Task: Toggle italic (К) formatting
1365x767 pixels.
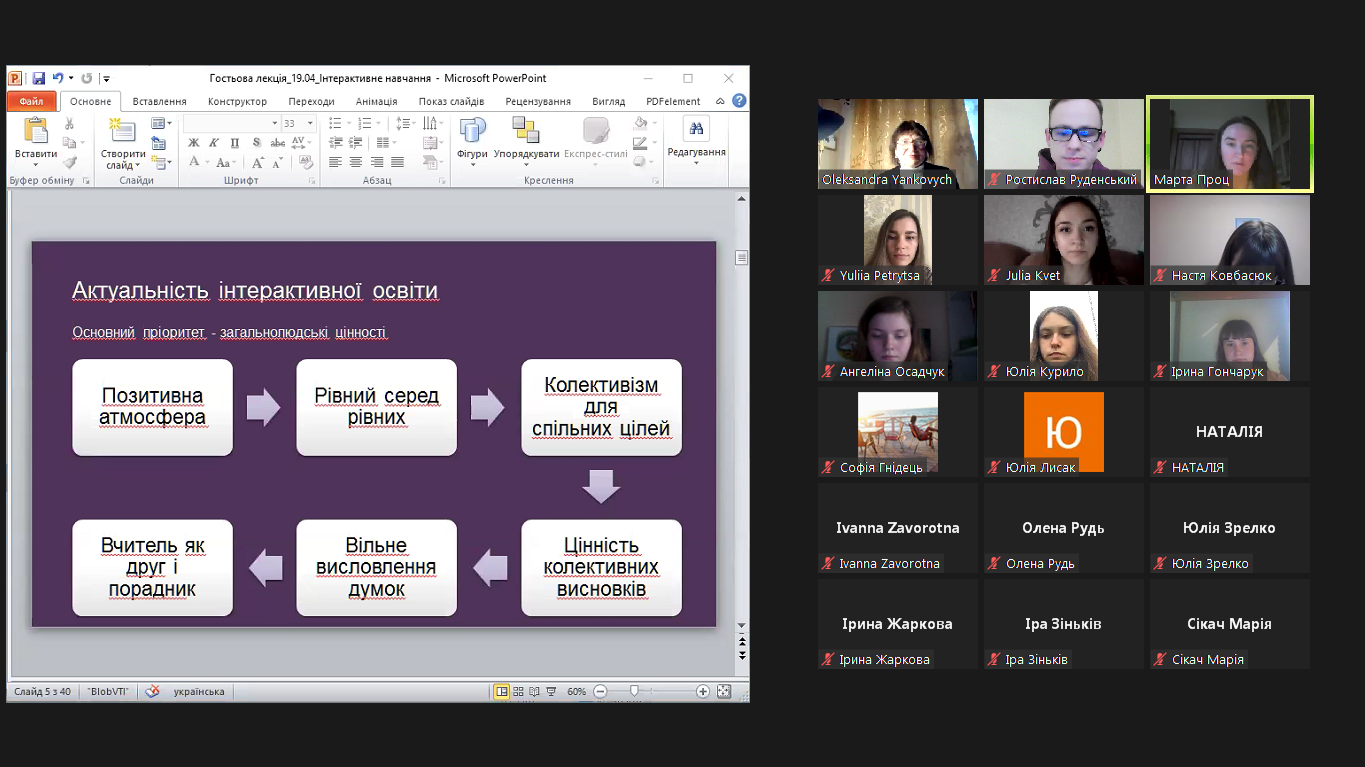Action: 214,143
